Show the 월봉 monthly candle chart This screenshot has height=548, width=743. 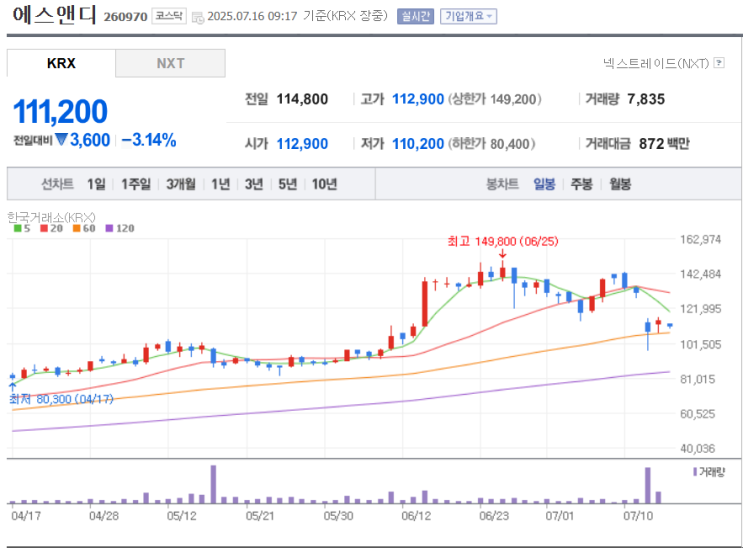pyautogui.click(x=620, y=184)
